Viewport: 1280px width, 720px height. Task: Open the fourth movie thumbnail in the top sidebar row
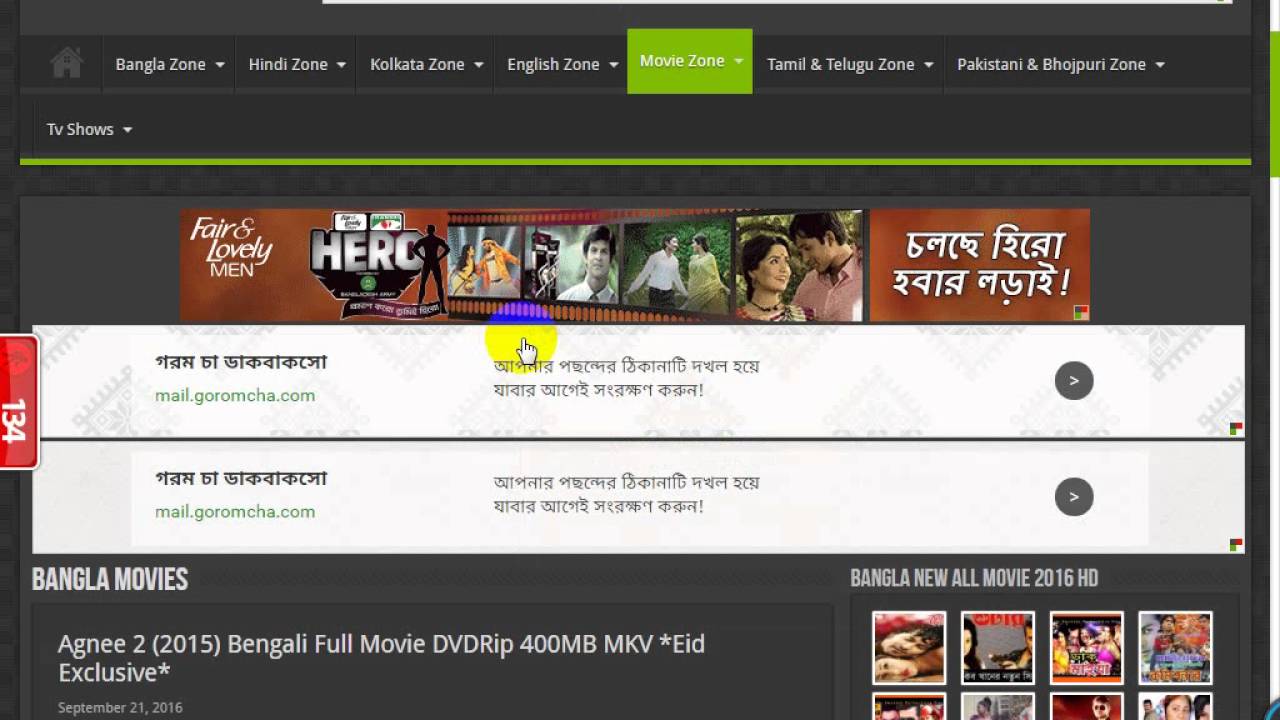[1175, 648]
